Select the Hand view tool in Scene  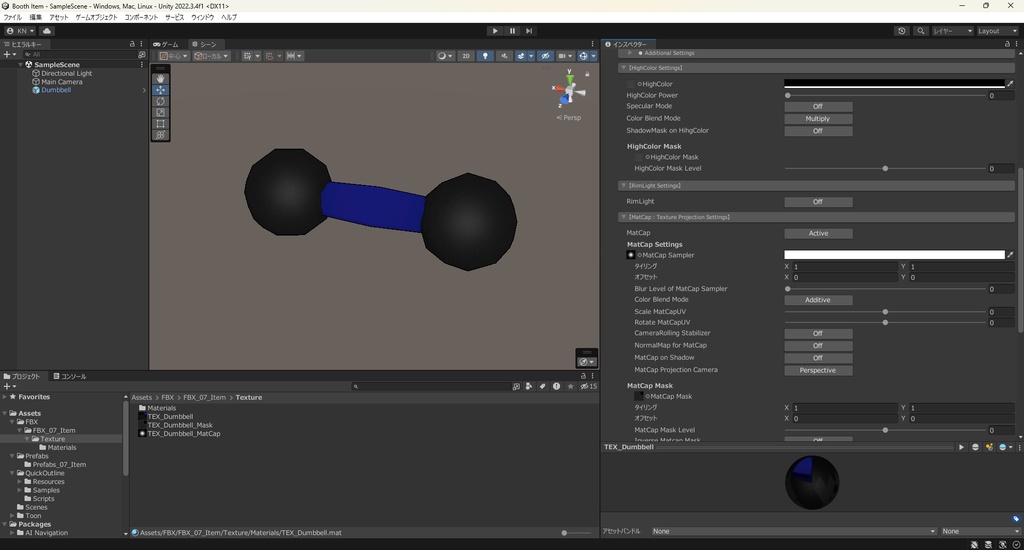pos(160,78)
